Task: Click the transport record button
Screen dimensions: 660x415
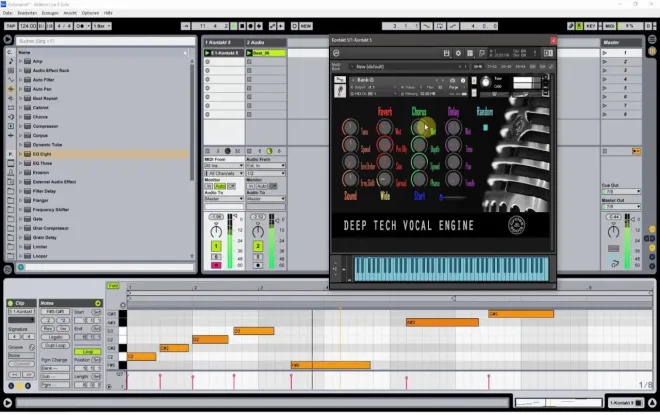Action: pos(250,26)
